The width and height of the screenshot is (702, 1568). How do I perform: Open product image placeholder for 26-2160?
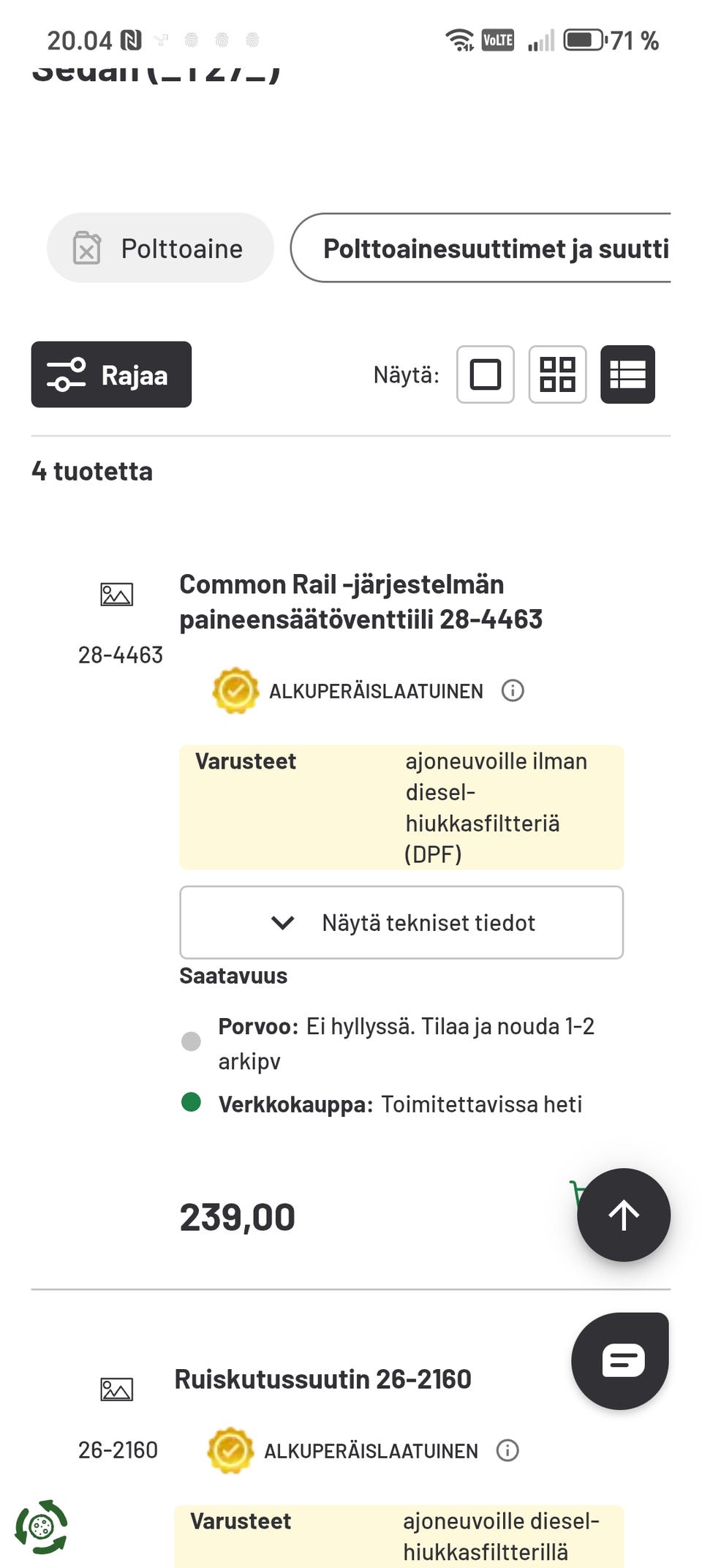point(116,1389)
